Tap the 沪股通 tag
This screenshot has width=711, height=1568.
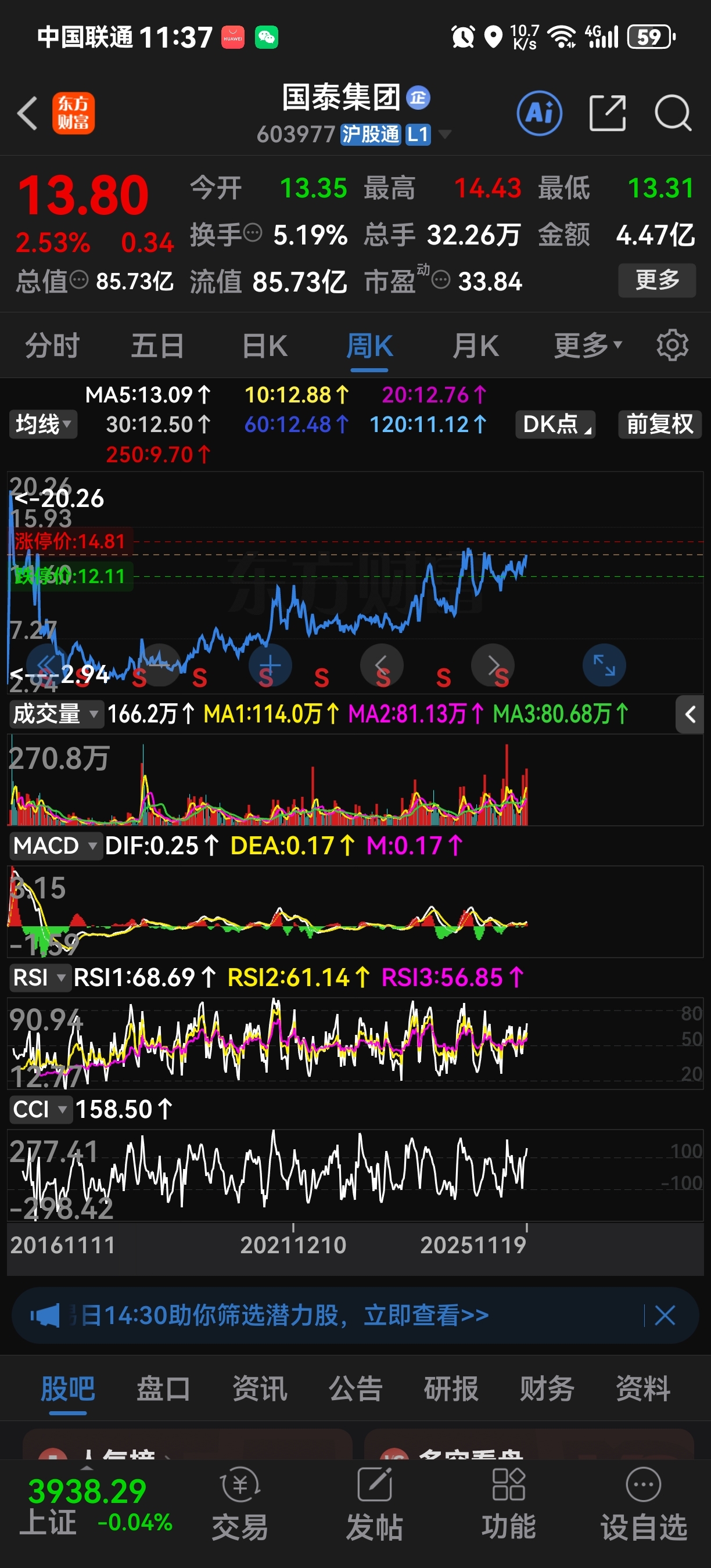(370, 134)
